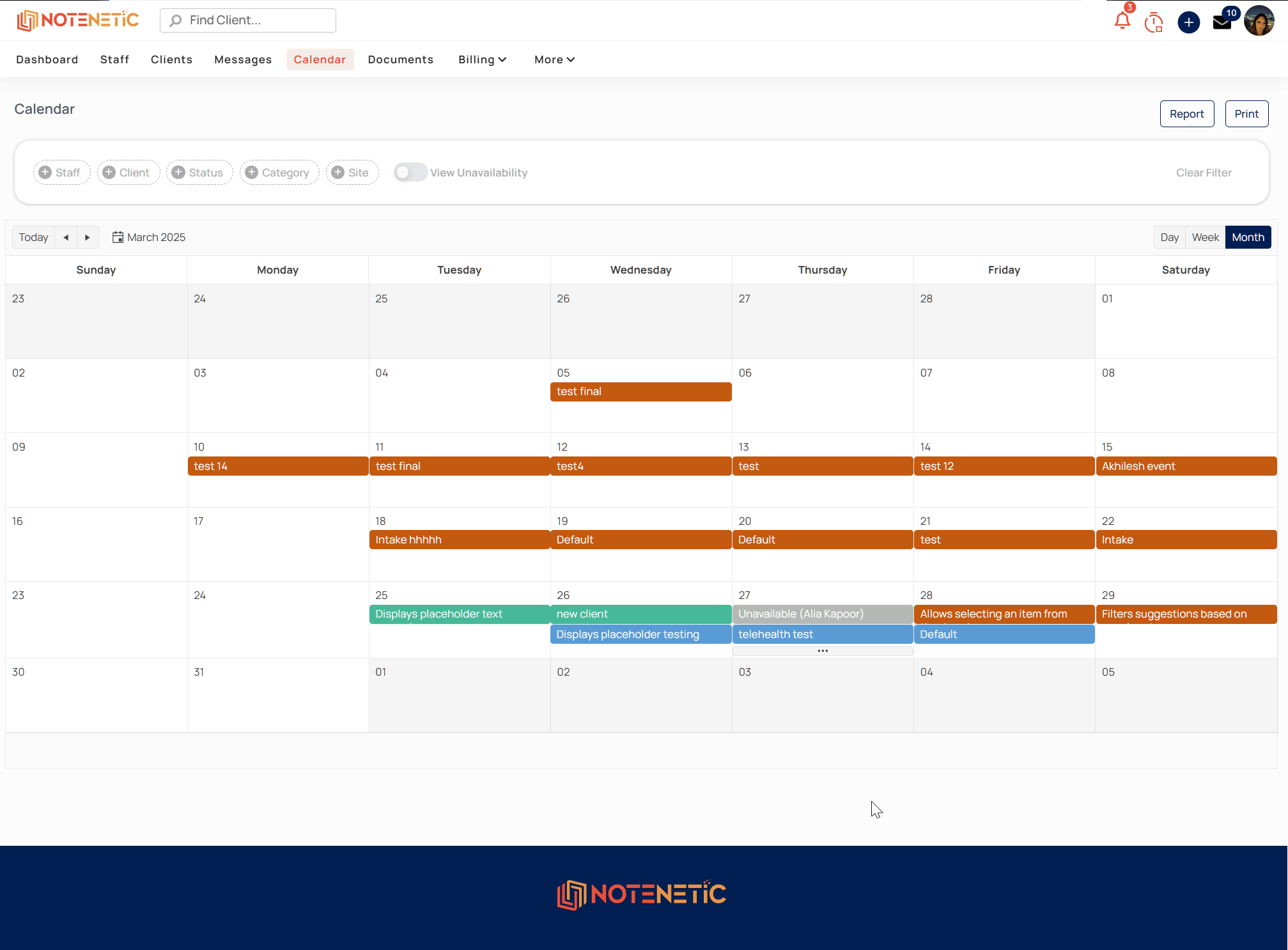Open the notifications bell icon
Viewport: 1288px width, 950px height.
tap(1122, 21)
